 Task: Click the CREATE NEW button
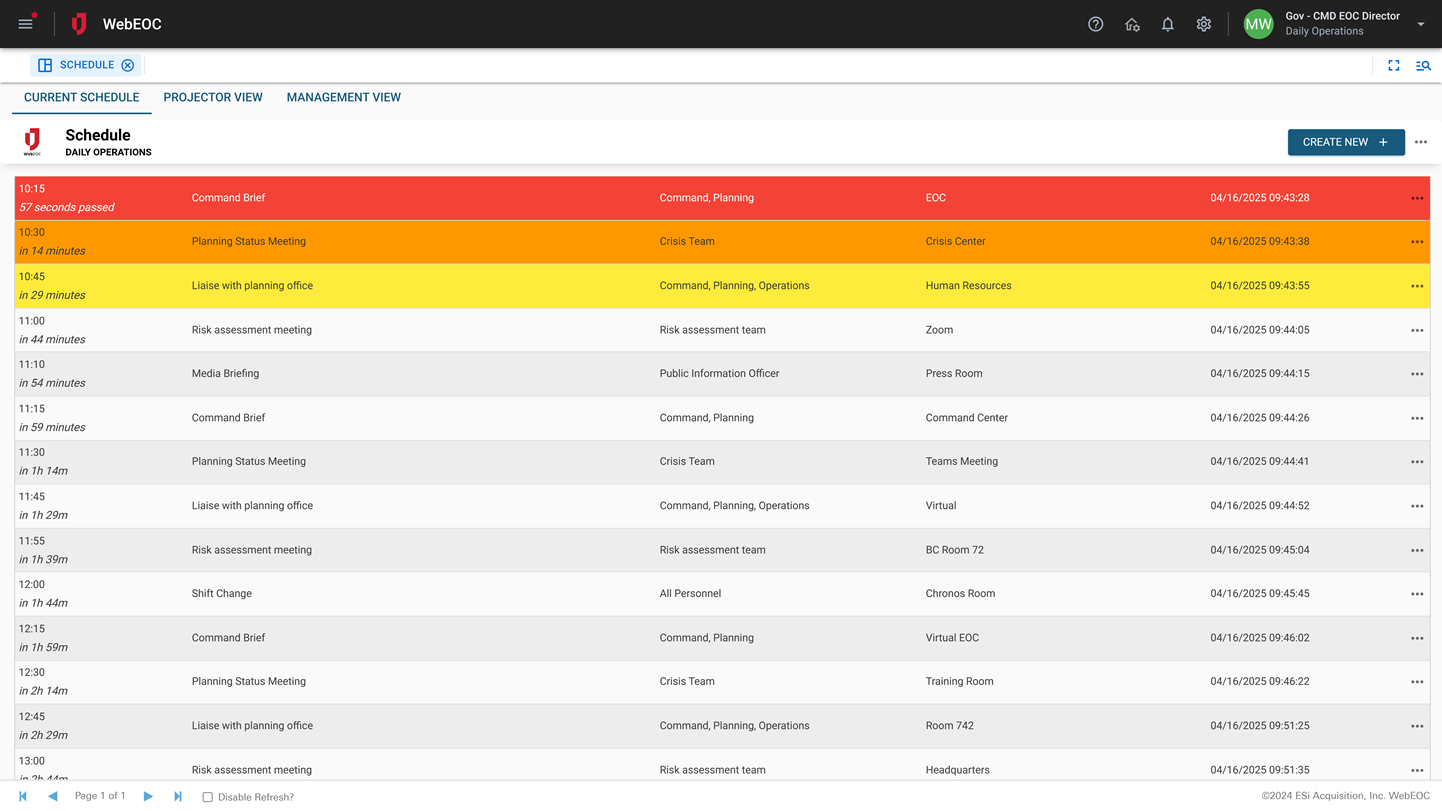coord(1345,142)
